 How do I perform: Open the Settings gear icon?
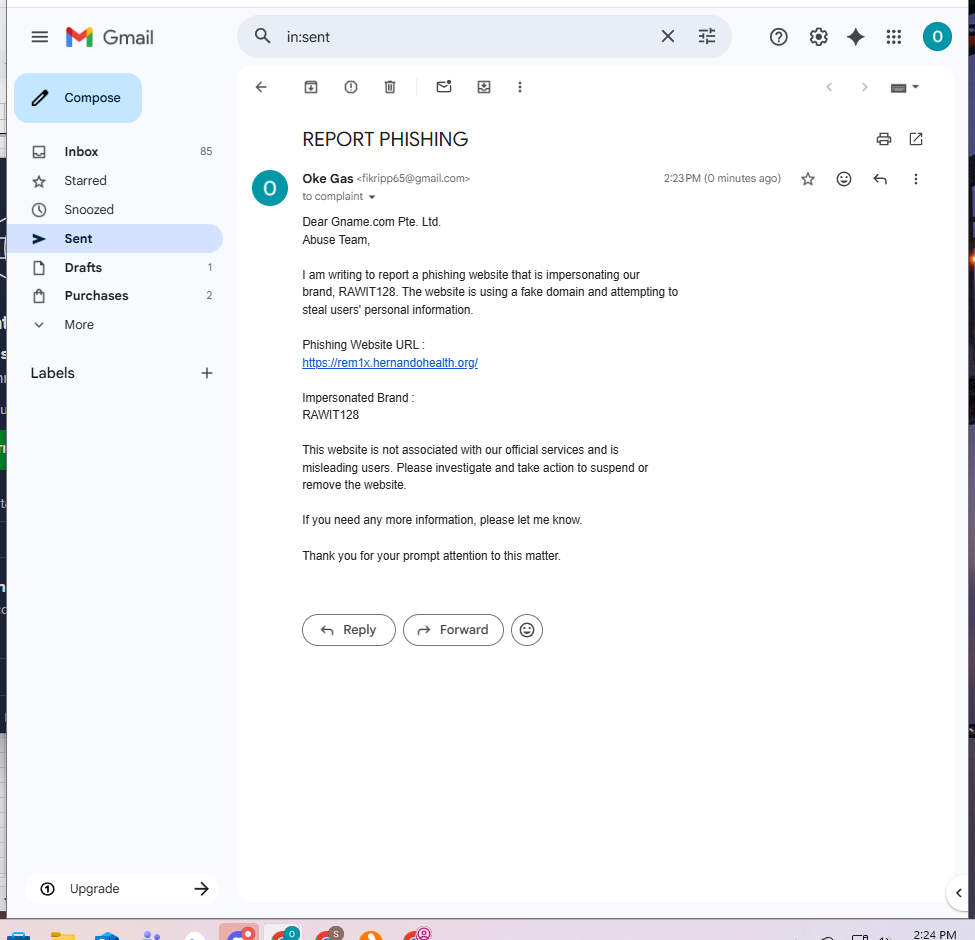click(x=818, y=37)
